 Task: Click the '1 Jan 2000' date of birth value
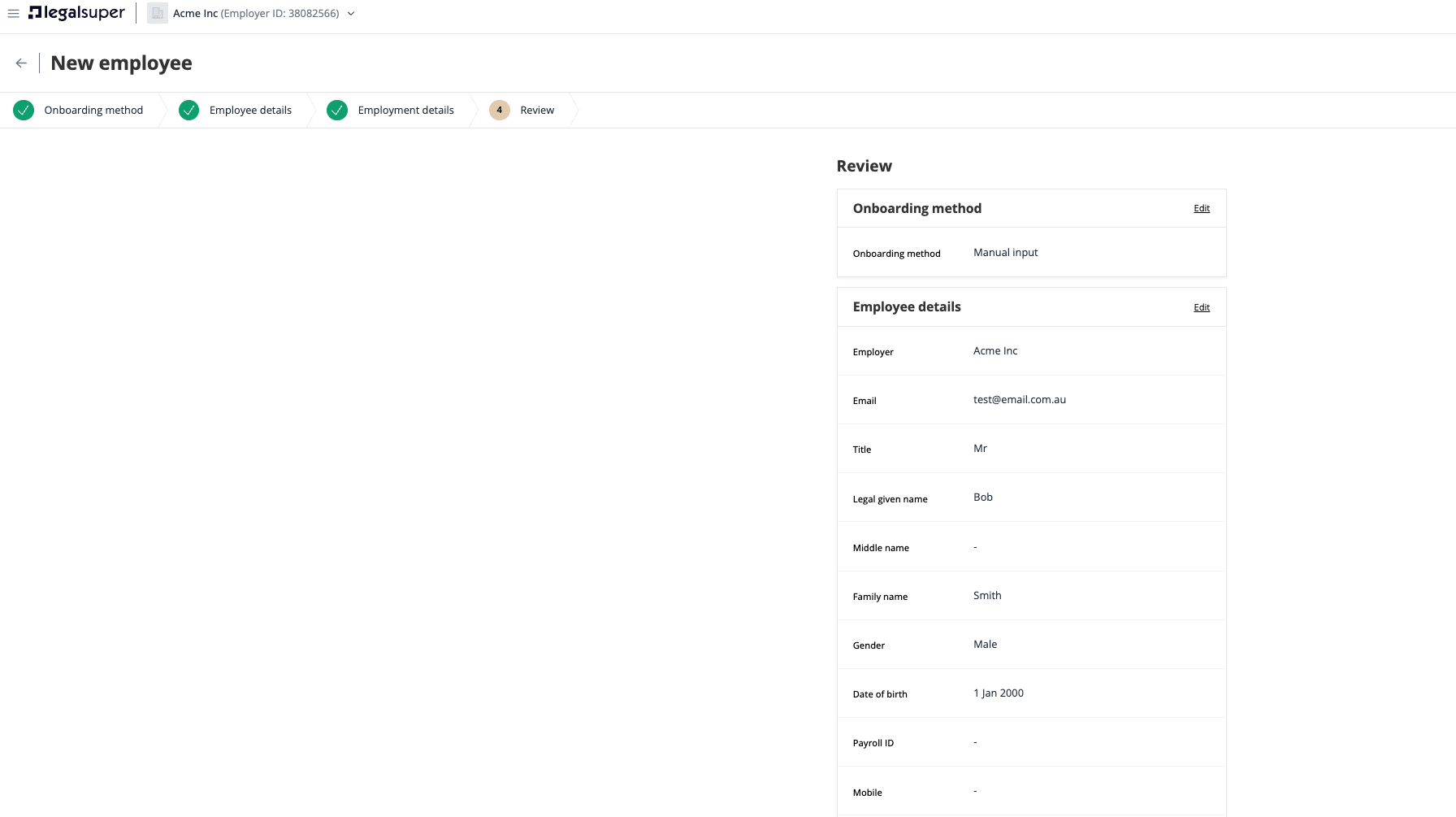coord(999,693)
